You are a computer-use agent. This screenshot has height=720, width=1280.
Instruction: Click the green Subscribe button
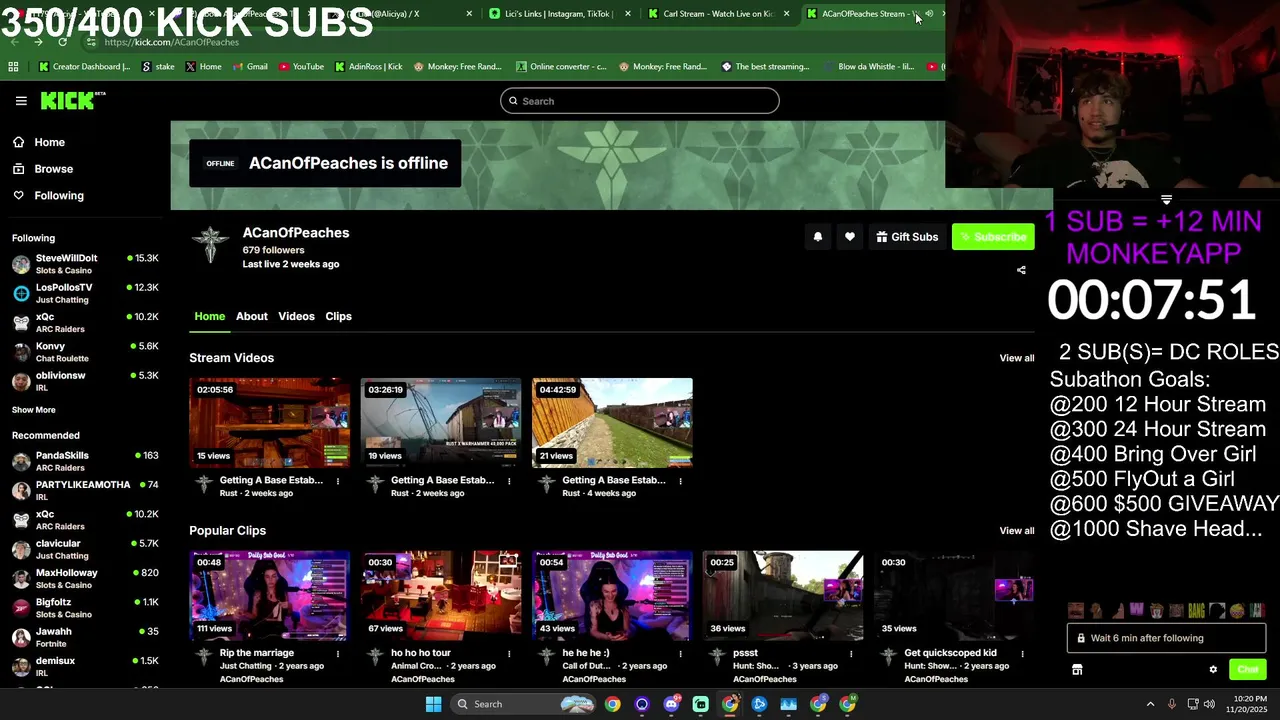point(993,237)
